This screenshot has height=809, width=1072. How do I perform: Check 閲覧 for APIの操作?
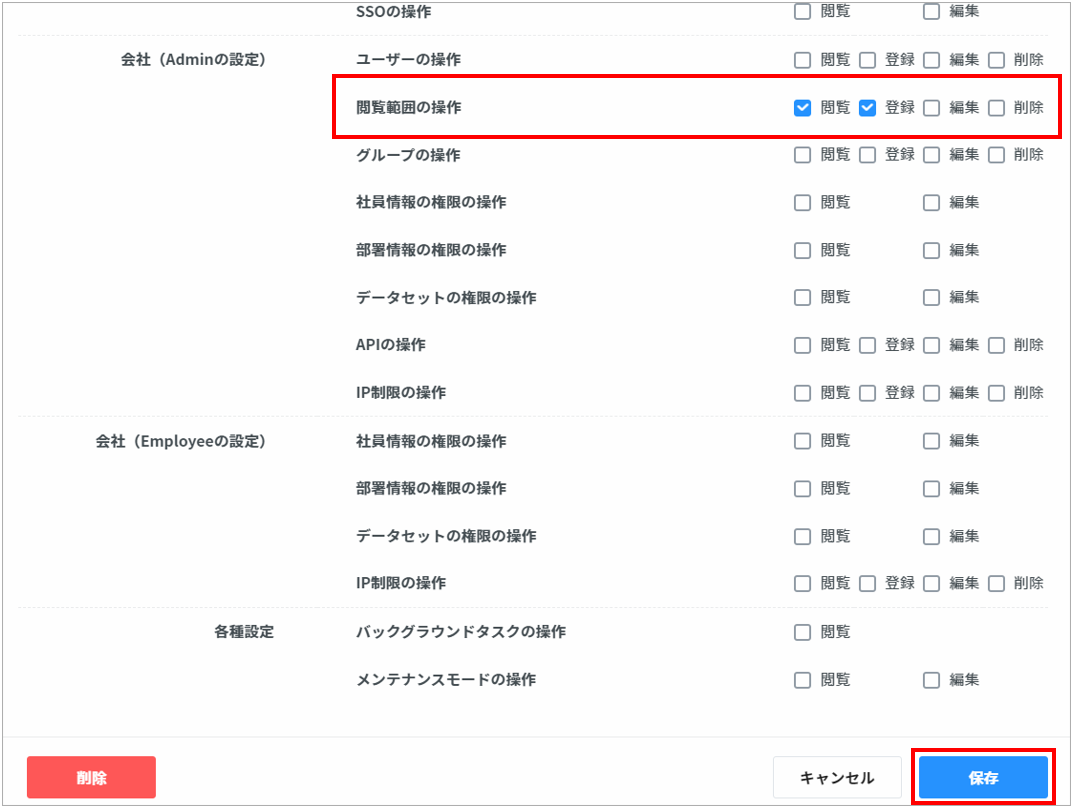click(802, 345)
